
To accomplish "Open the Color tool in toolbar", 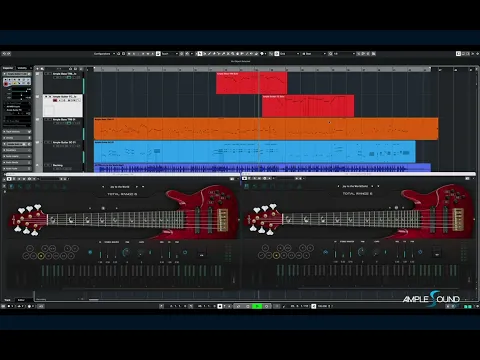I will [262, 54].
